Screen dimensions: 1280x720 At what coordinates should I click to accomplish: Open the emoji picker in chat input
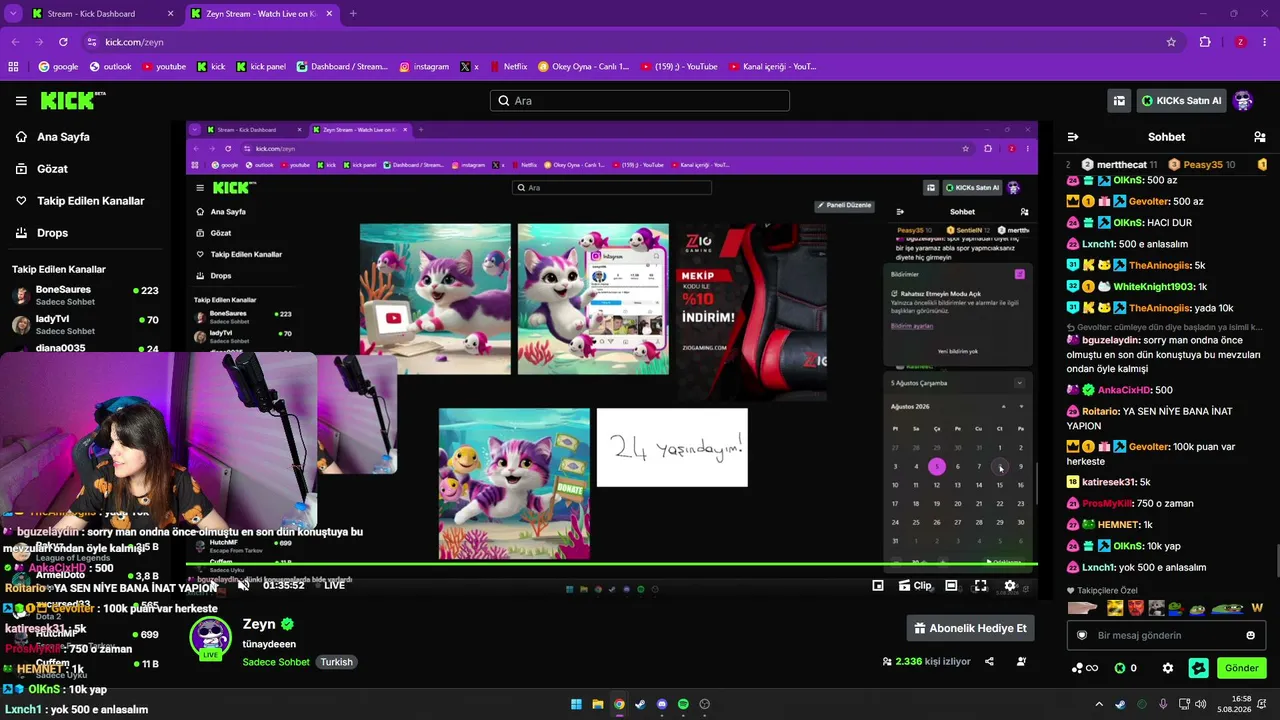tap(1250, 635)
